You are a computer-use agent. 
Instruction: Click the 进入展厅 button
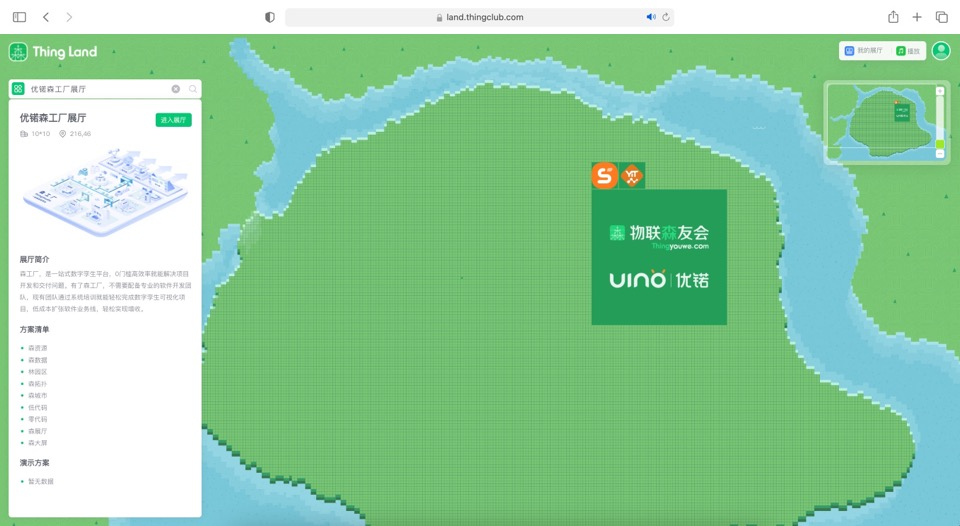click(173, 120)
